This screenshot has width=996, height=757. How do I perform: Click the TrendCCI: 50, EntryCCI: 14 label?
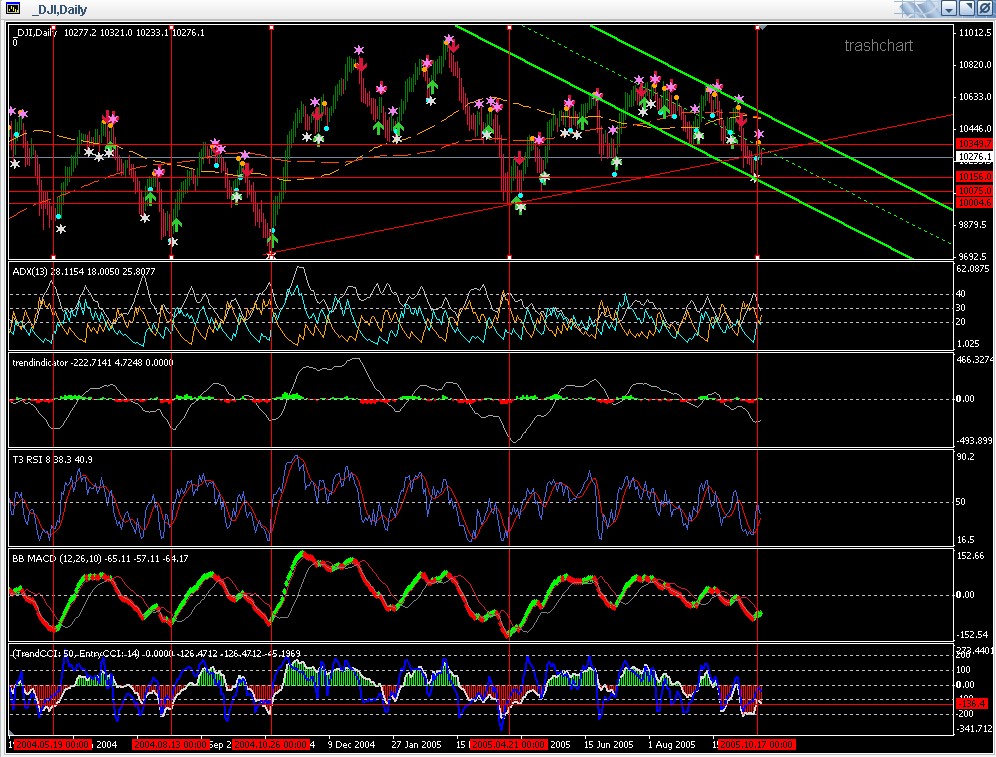76,653
